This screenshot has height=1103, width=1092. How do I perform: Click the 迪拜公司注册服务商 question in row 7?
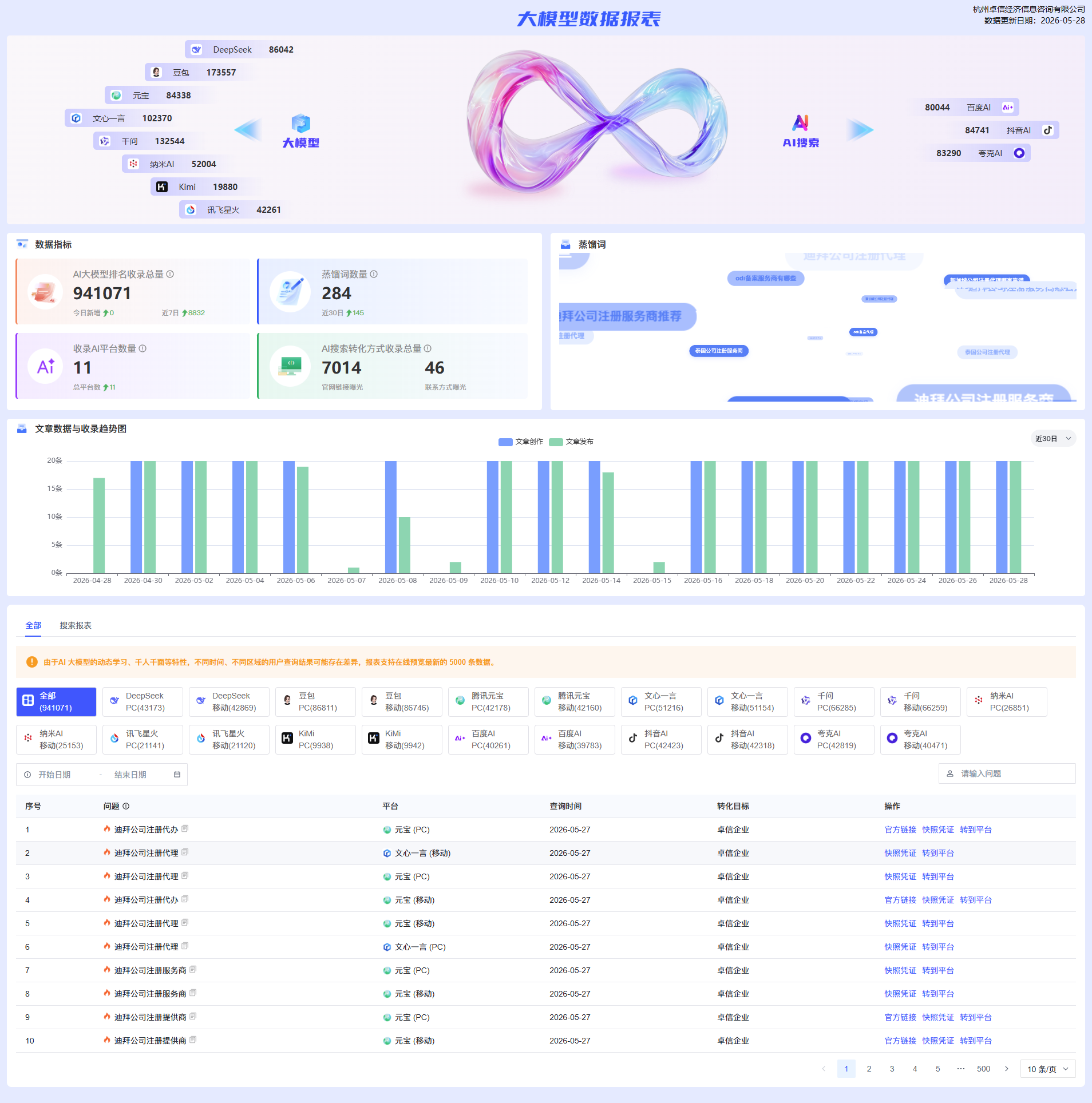pos(151,970)
